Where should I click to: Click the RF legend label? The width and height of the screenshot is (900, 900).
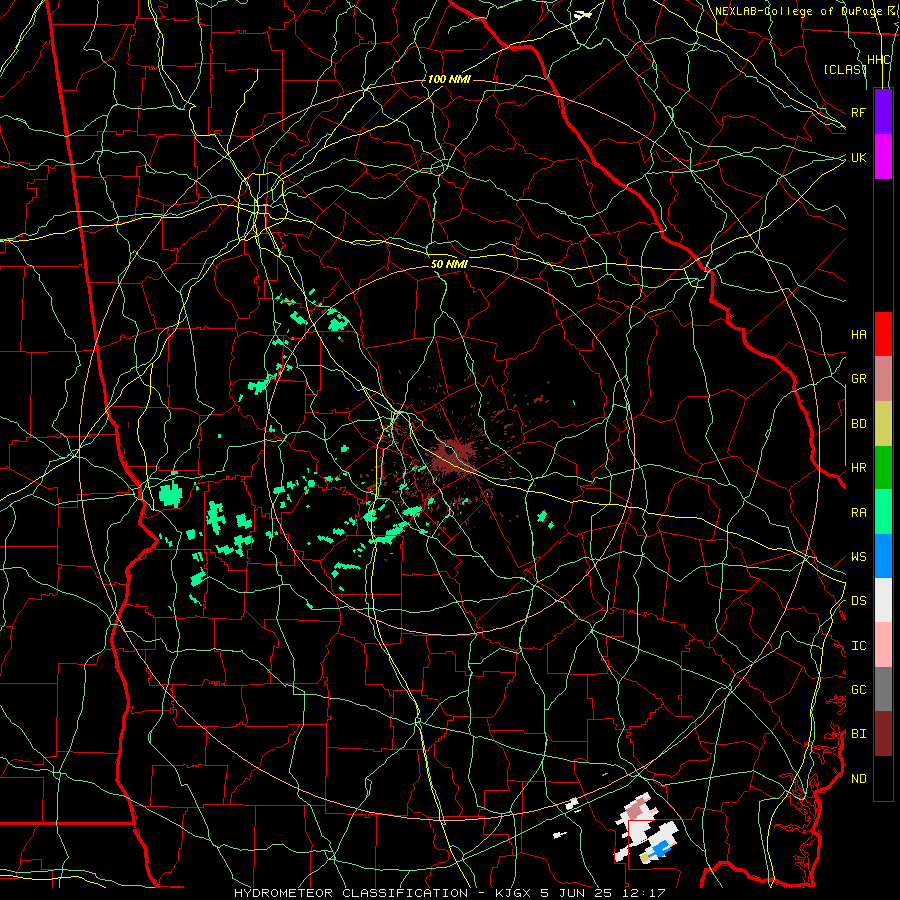pyautogui.click(x=859, y=112)
